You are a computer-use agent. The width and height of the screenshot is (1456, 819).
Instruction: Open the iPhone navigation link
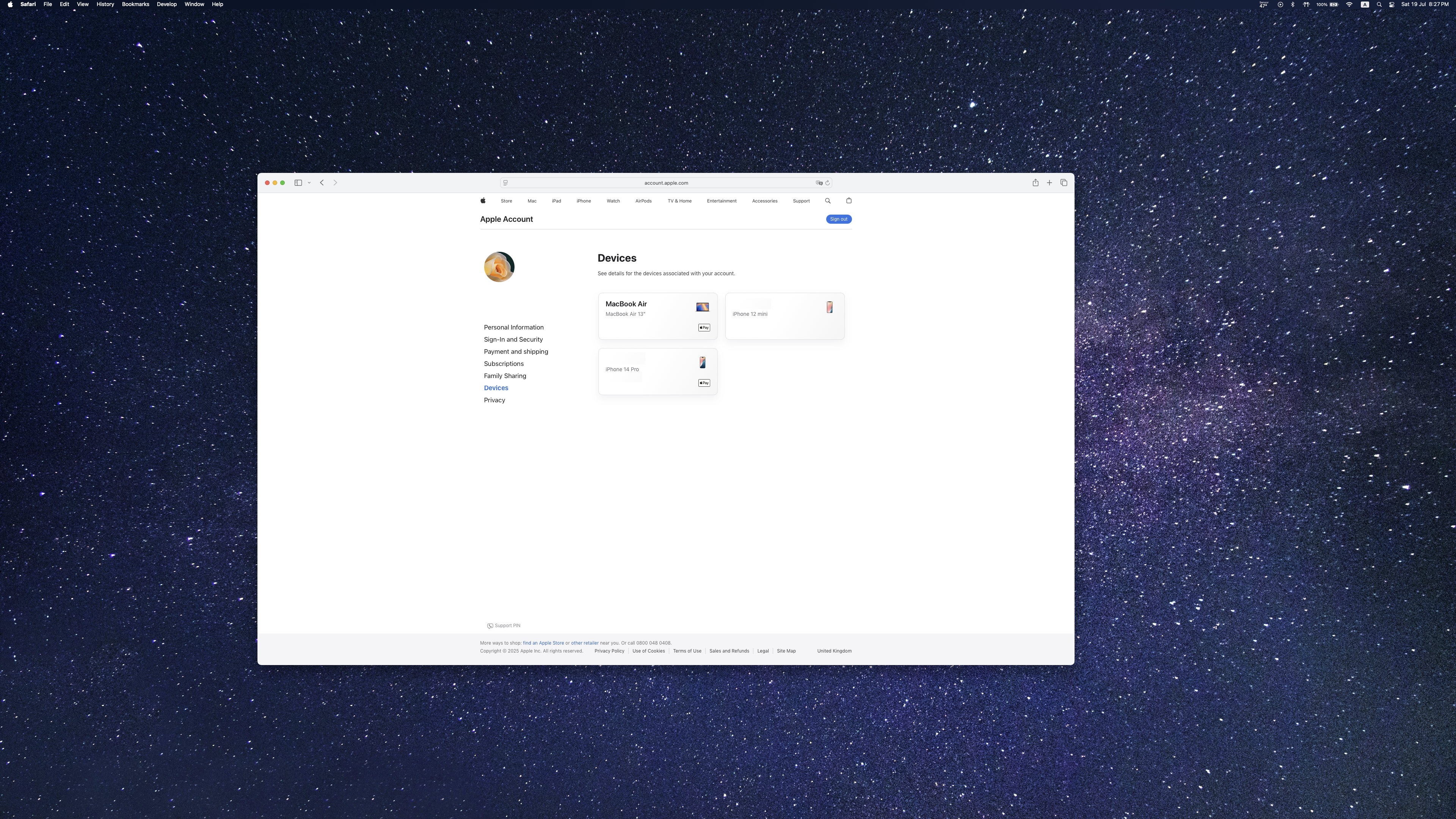(584, 201)
